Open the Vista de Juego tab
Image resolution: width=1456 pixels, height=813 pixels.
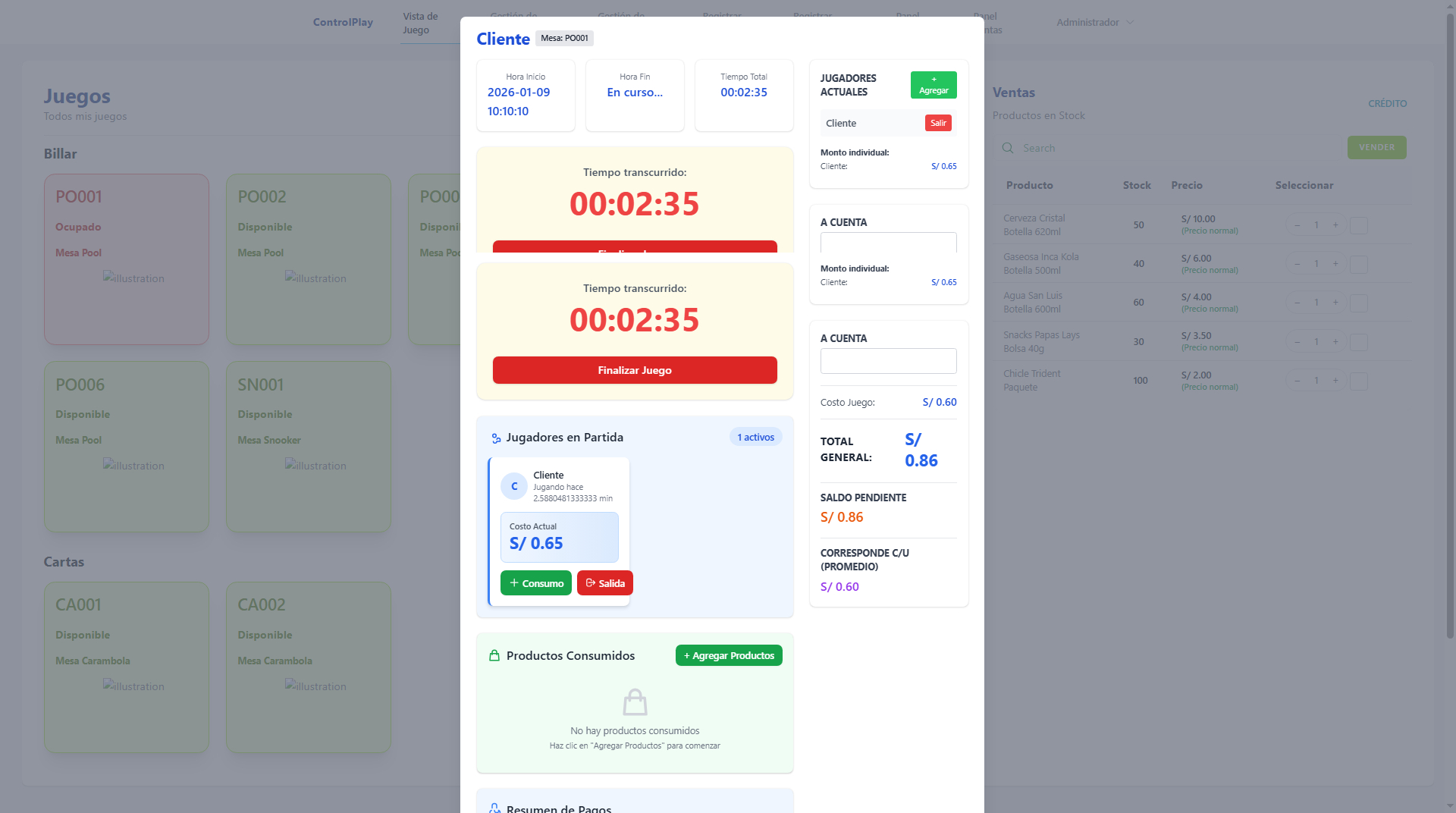420,23
